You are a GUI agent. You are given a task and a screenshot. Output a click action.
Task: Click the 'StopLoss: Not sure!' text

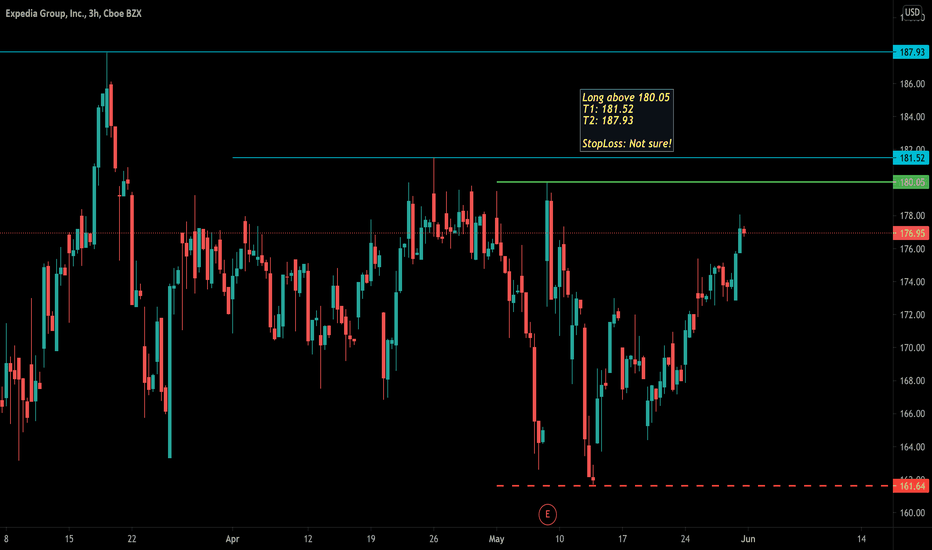click(626, 143)
